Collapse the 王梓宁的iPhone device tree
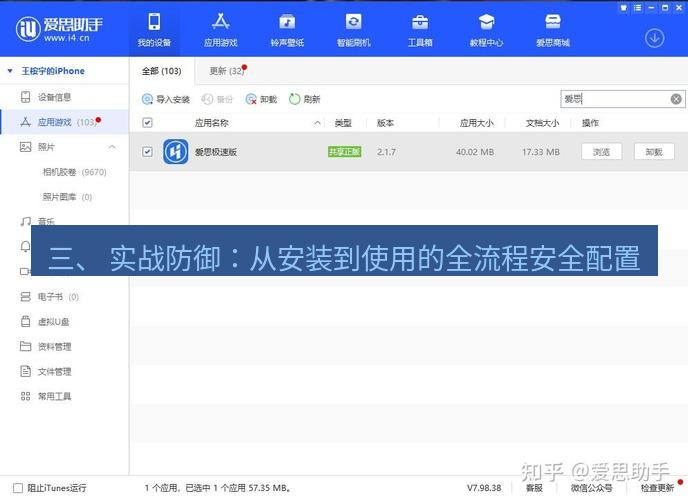 pyautogui.click(x=10, y=71)
